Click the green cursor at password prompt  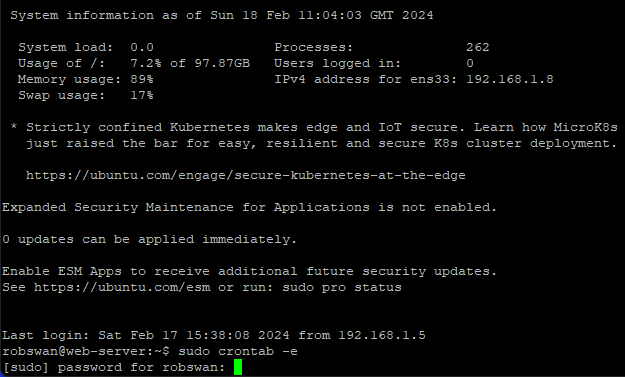[x=238, y=367]
